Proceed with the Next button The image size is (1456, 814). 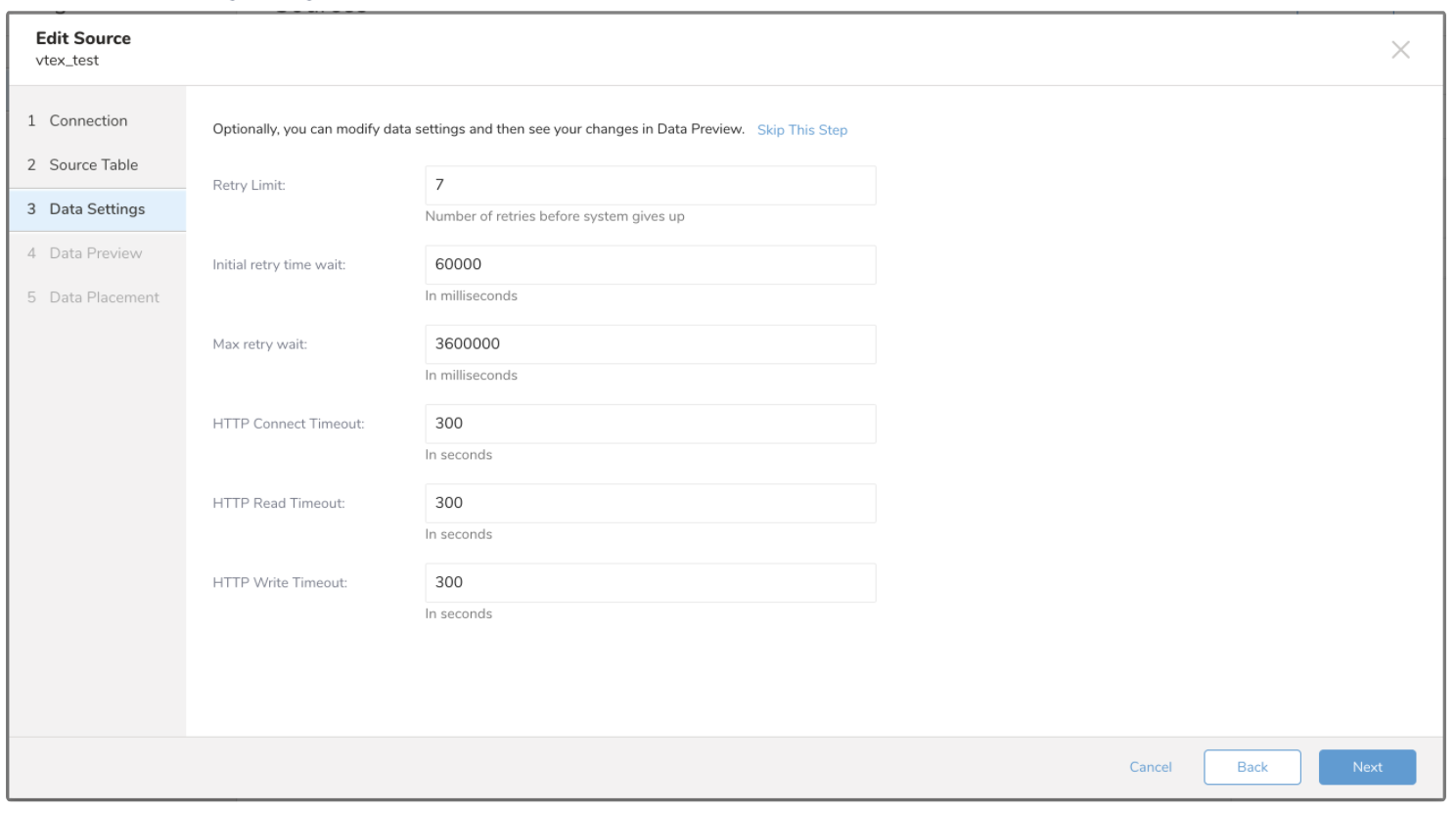[x=1367, y=767]
